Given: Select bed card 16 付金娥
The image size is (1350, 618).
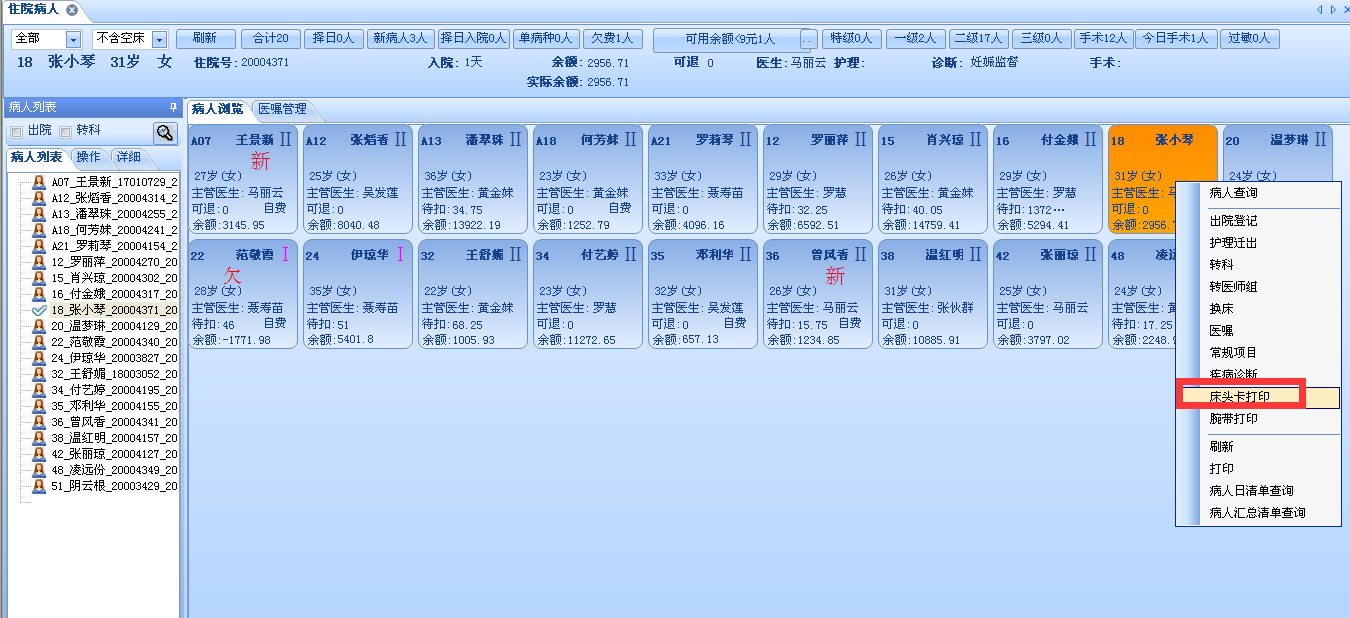Looking at the screenshot, I should point(1048,179).
